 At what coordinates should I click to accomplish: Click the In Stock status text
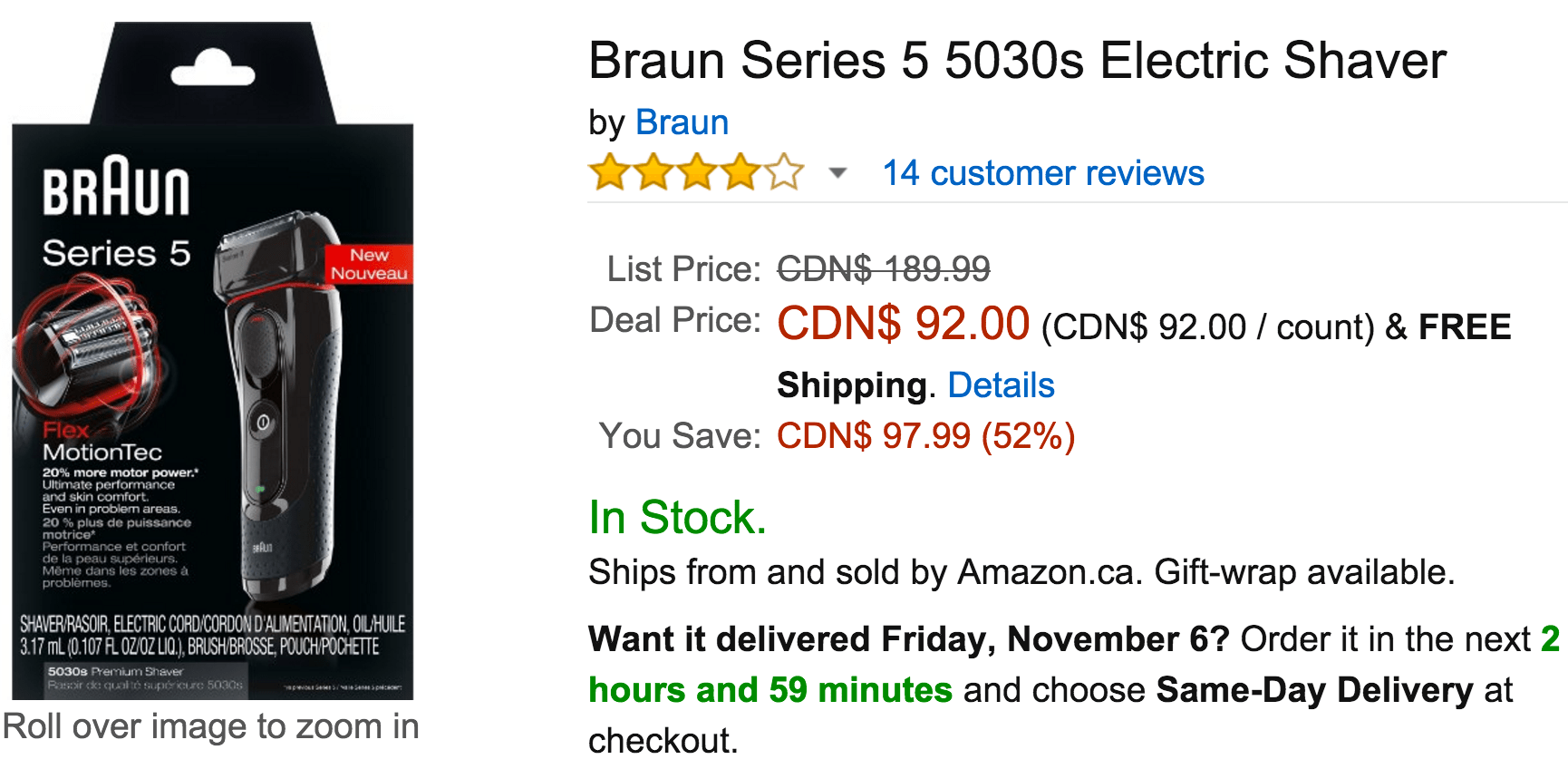click(676, 519)
